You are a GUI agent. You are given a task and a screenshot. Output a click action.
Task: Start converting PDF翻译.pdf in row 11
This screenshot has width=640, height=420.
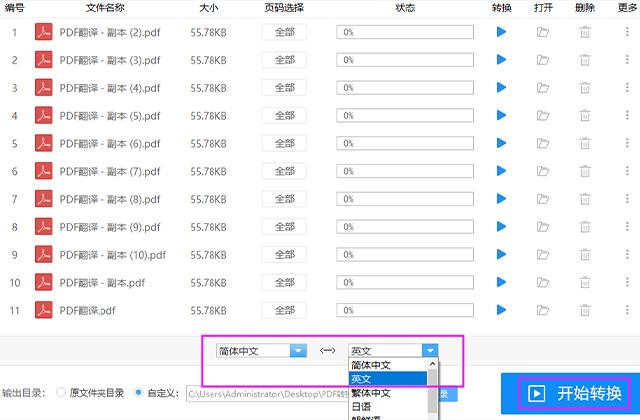click(x=501, y=310)
